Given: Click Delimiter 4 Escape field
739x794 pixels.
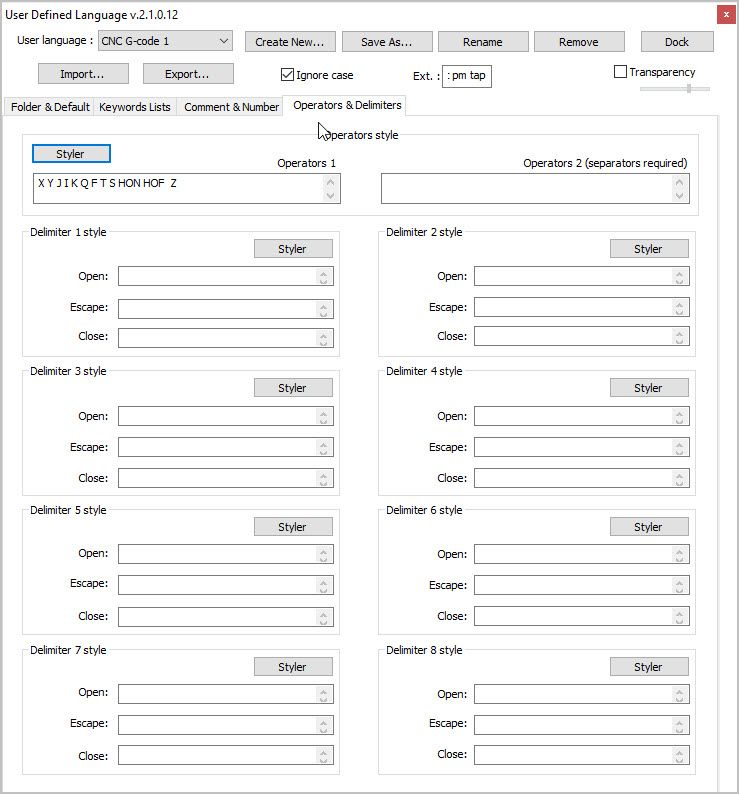Looking at the screenshot, I should [581, 447].
